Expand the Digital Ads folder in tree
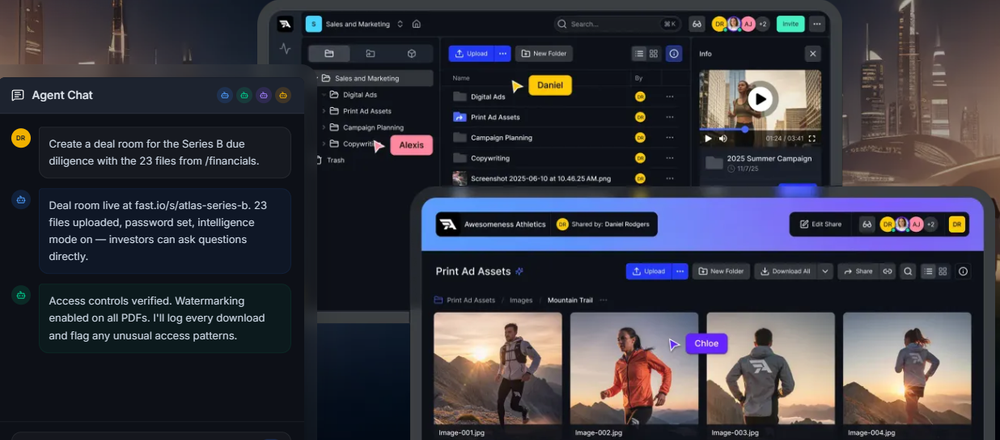 (x=324, y=94)
